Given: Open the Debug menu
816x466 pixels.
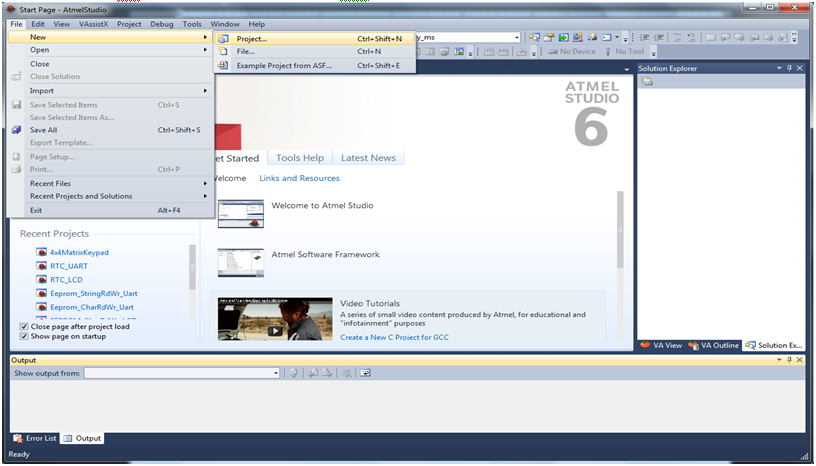Looking at the screenshot, I should click(162, 24).
